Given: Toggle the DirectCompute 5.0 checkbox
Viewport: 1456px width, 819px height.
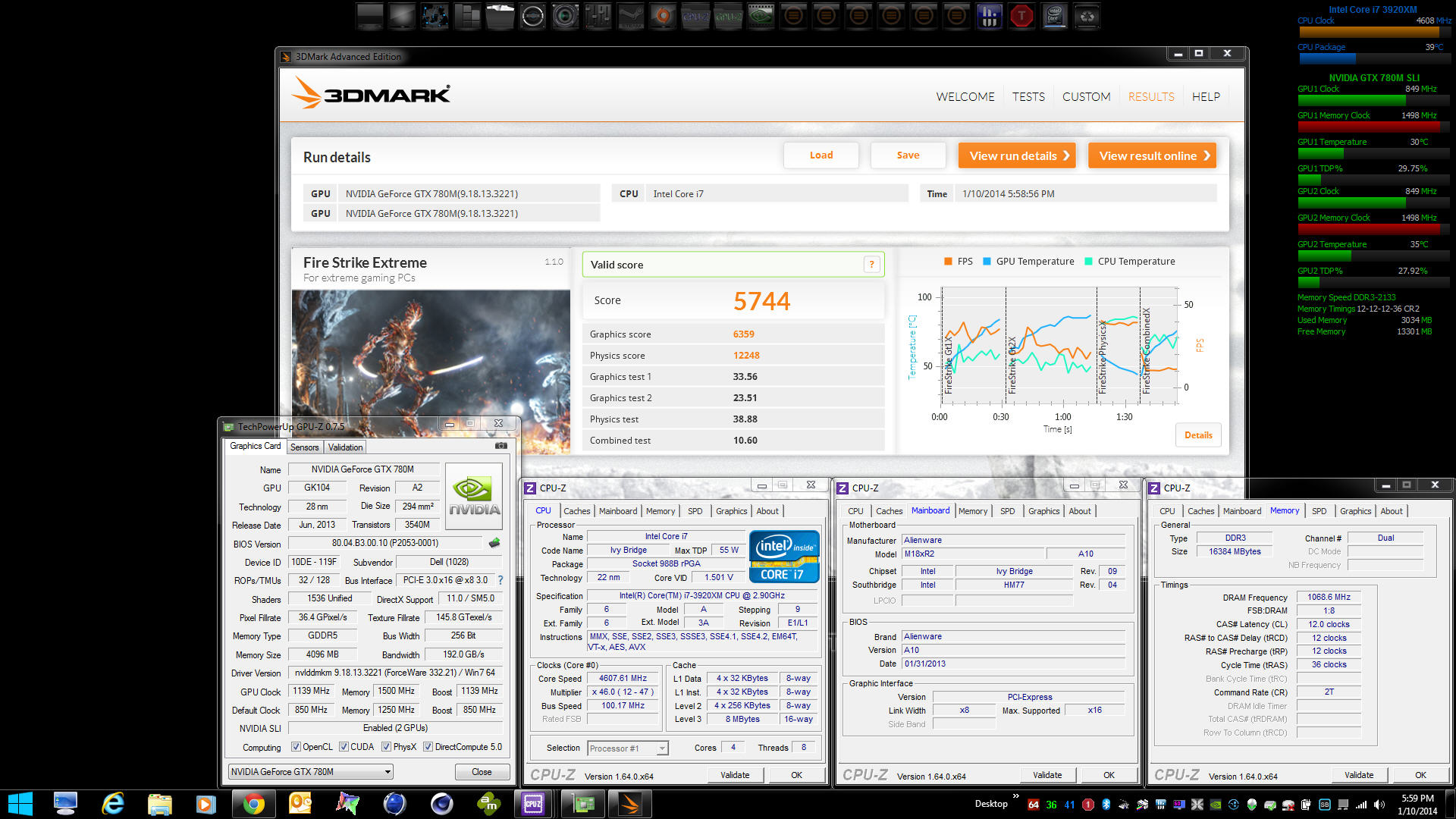Looking at the screenshot, I should (x=428, y=747).
